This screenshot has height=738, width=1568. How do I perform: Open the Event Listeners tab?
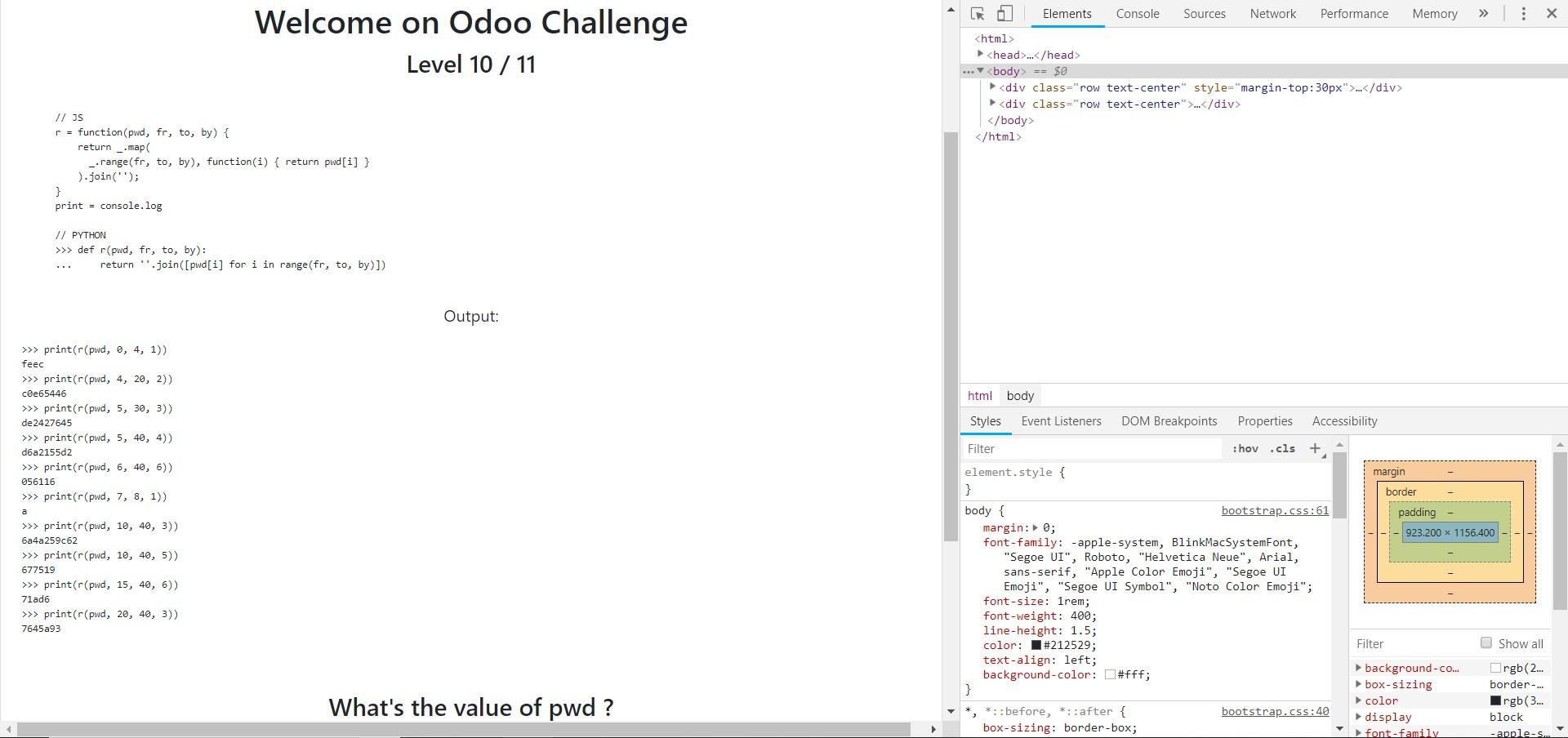1061,420
